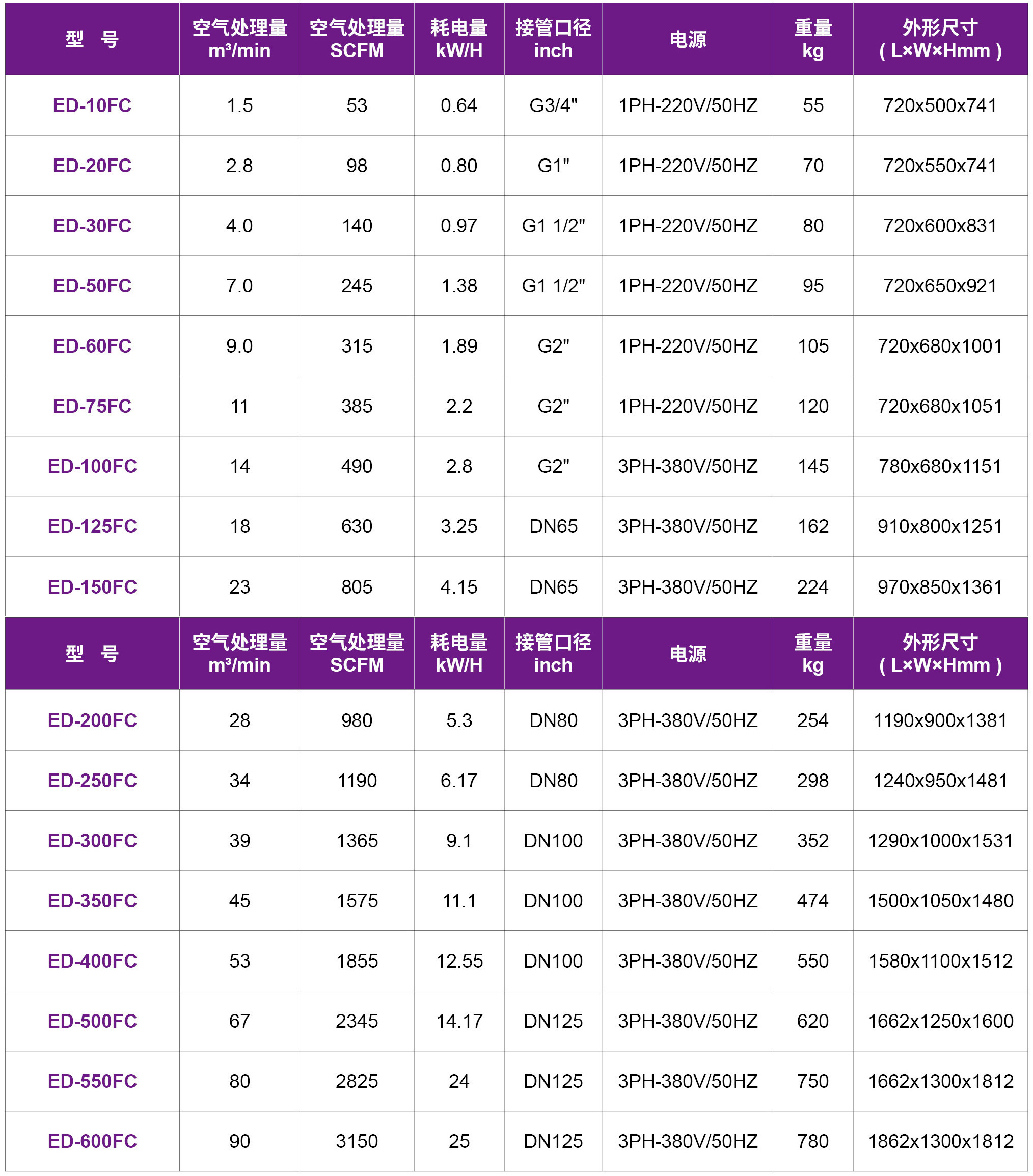Select the 12.55 power consumption cell
1033x1176 pixels.
pos(458,961)
